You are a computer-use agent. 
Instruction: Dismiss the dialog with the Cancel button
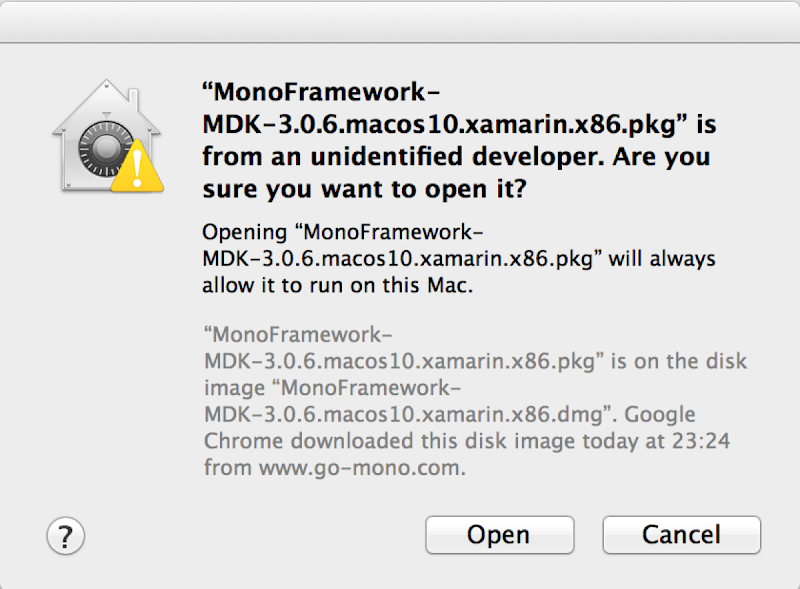[681, 535]
